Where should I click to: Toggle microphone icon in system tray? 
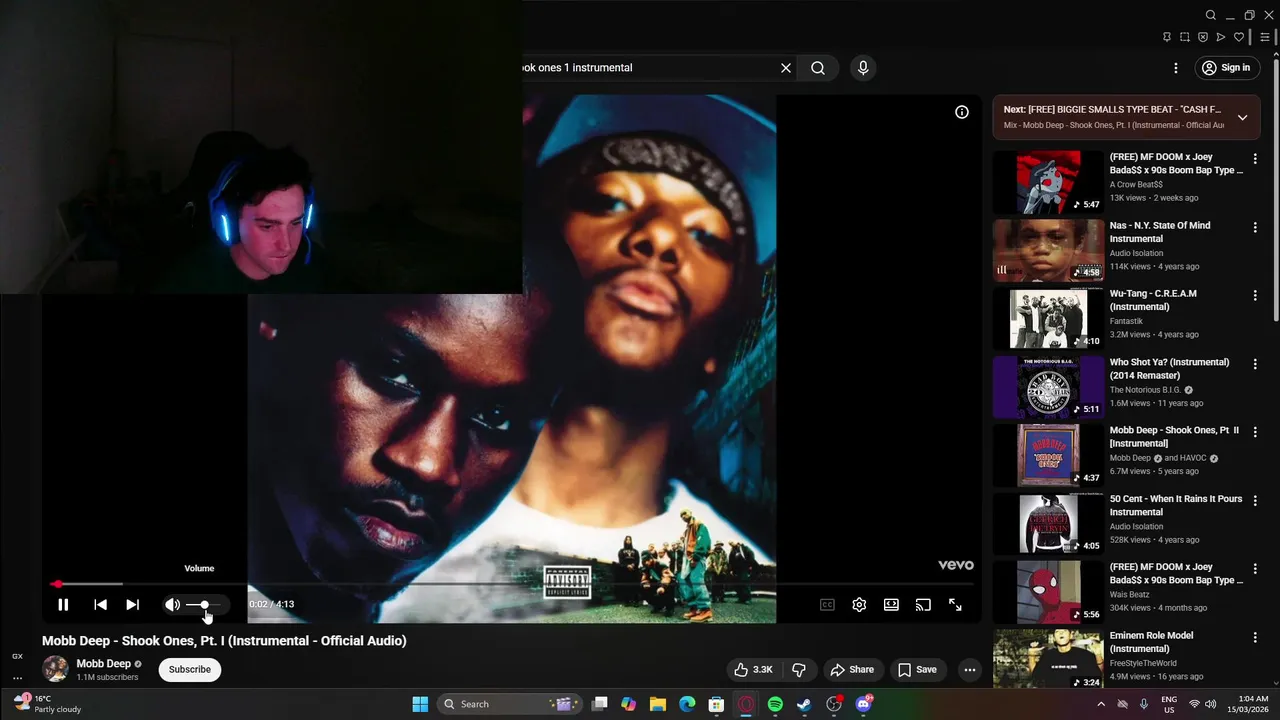1145,704
